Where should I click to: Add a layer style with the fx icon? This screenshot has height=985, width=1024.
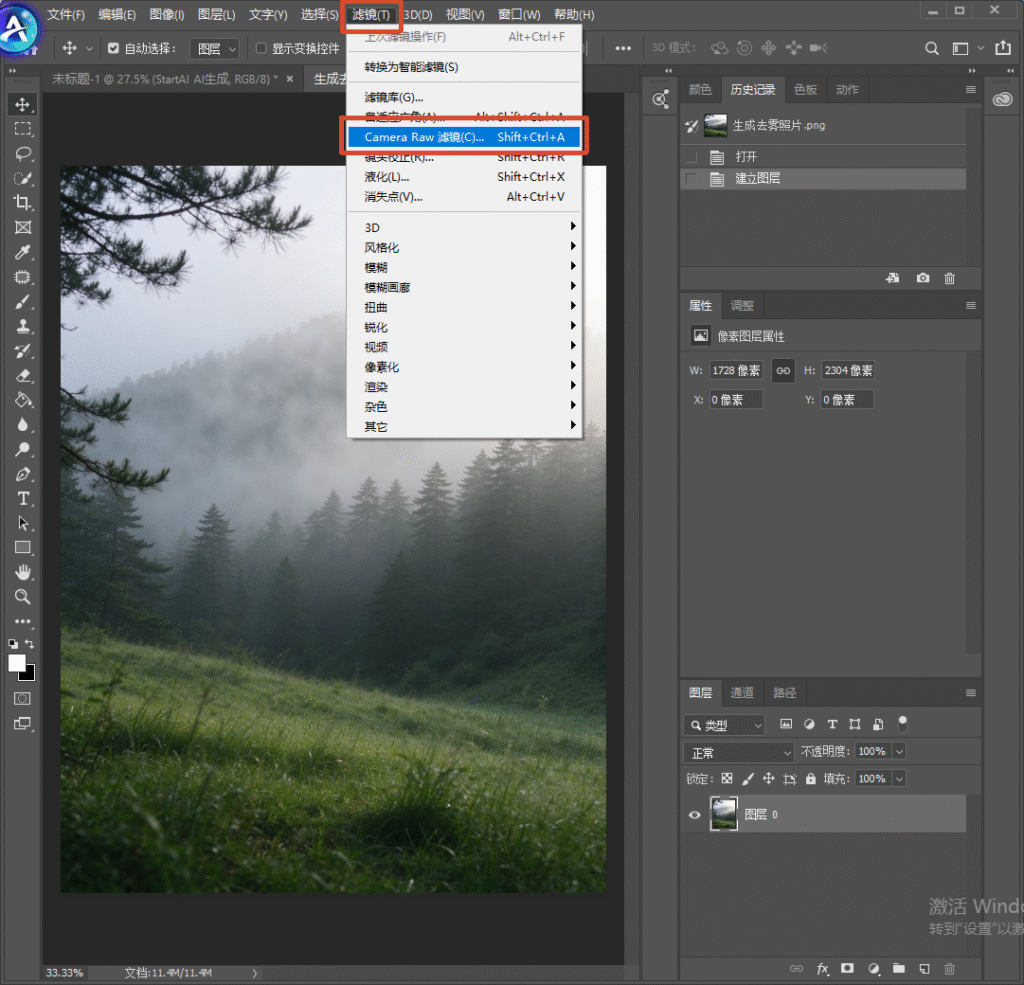(822, 969)
